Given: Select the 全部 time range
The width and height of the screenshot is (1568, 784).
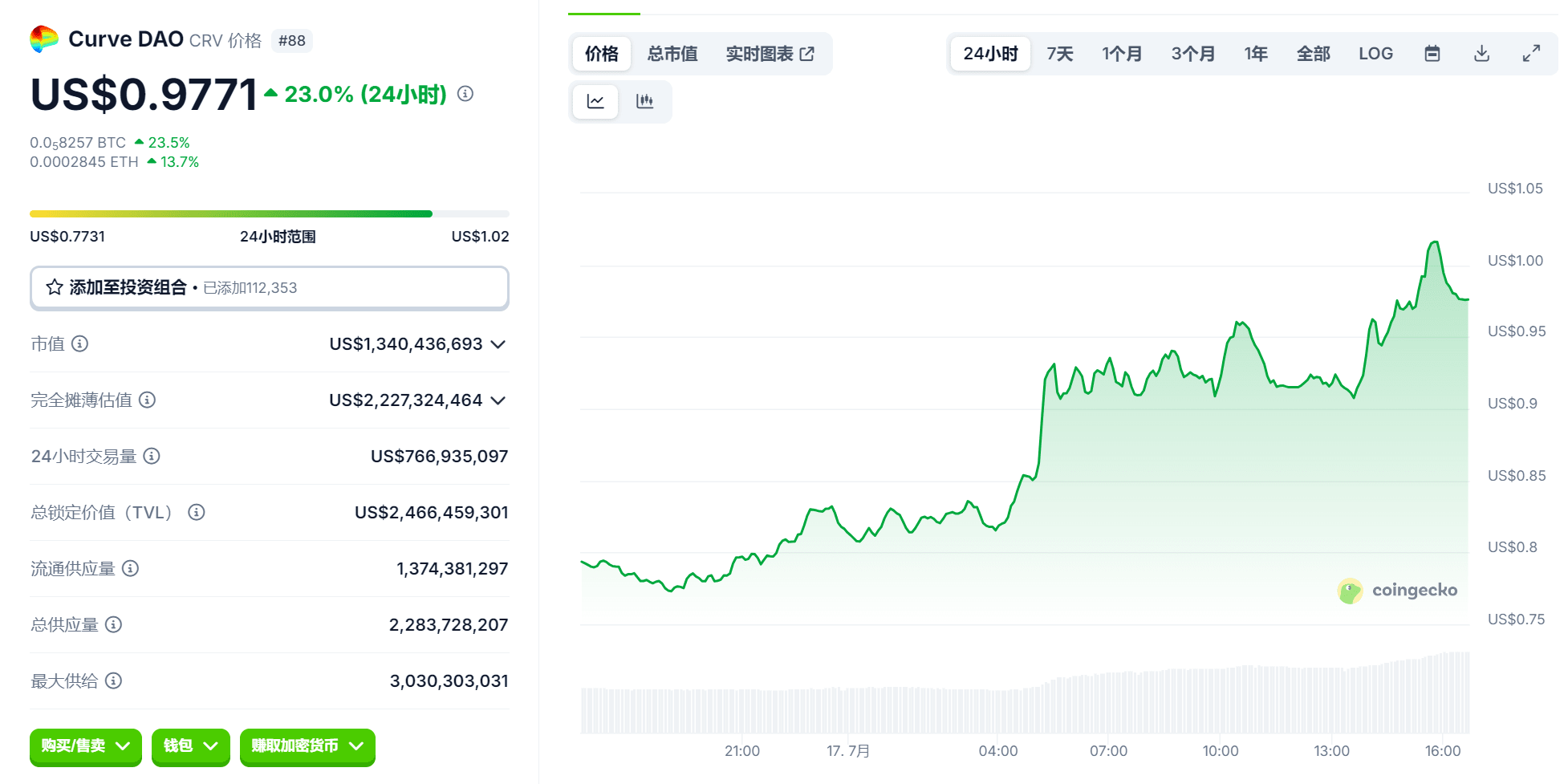Looking at the screenshot, I should [x=1314, y=54].
